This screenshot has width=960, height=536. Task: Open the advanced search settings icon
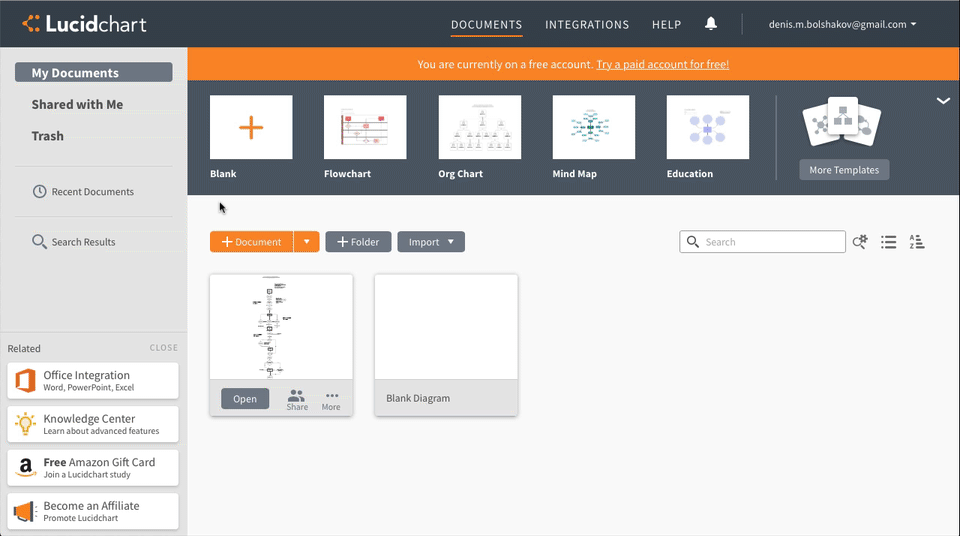click(860, 242)
